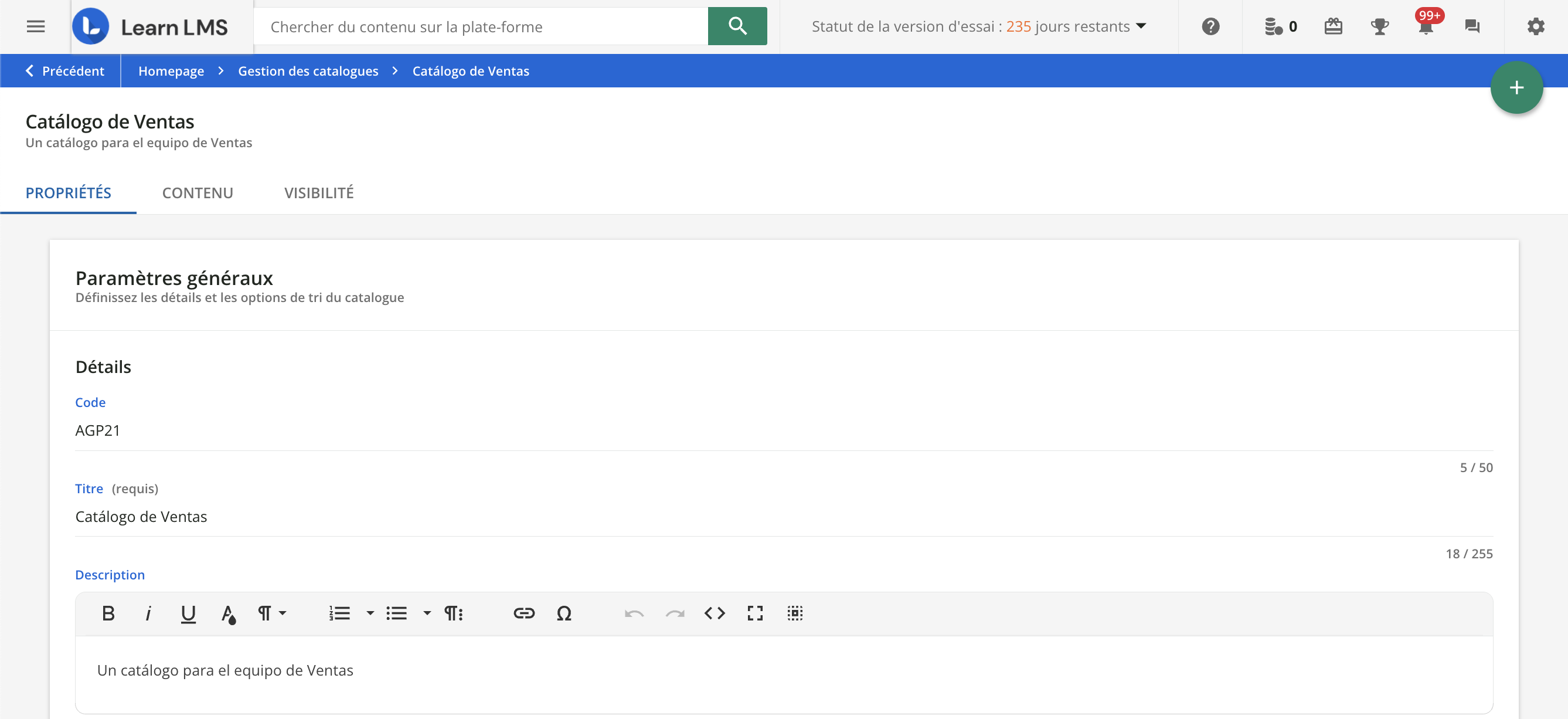Screen dimensions: 1568x719
Task: Open notifications bell with 99+ badge
Action: pos(1426,27)
